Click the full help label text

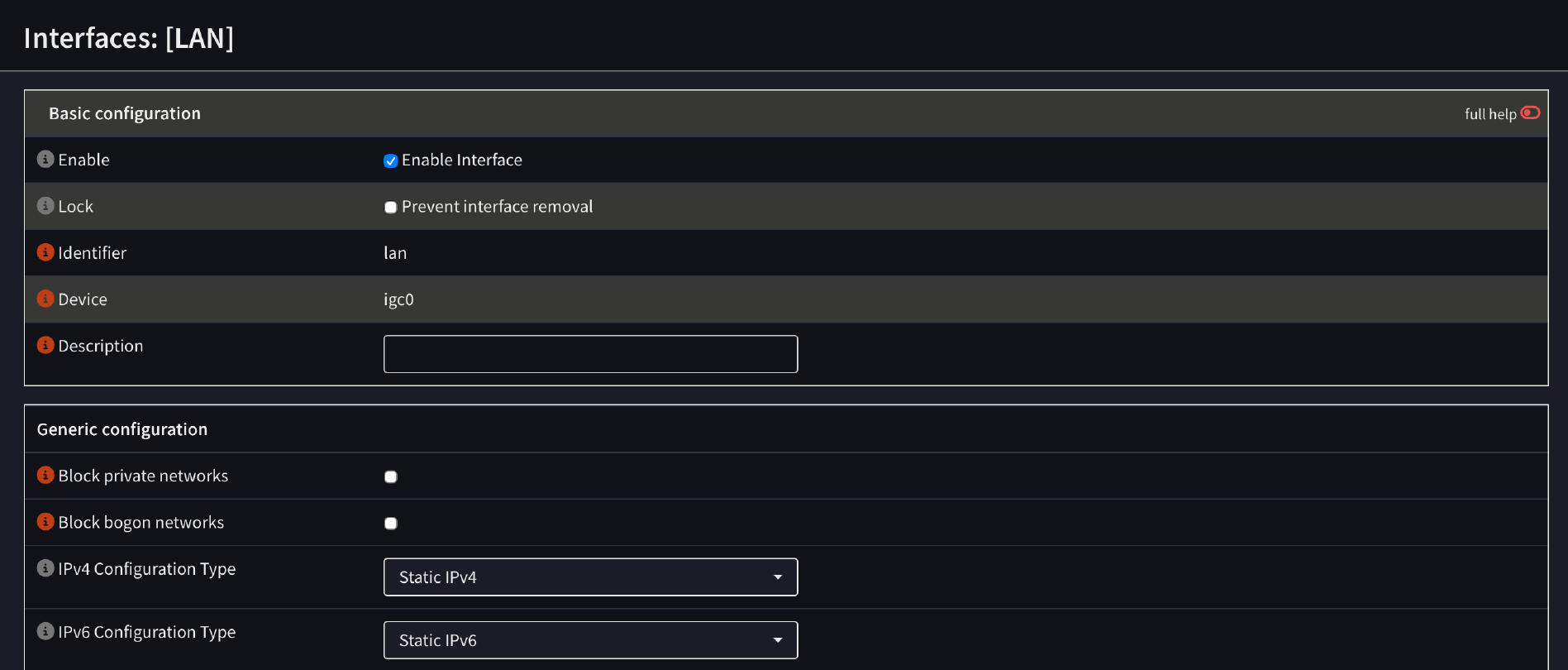1489,114
